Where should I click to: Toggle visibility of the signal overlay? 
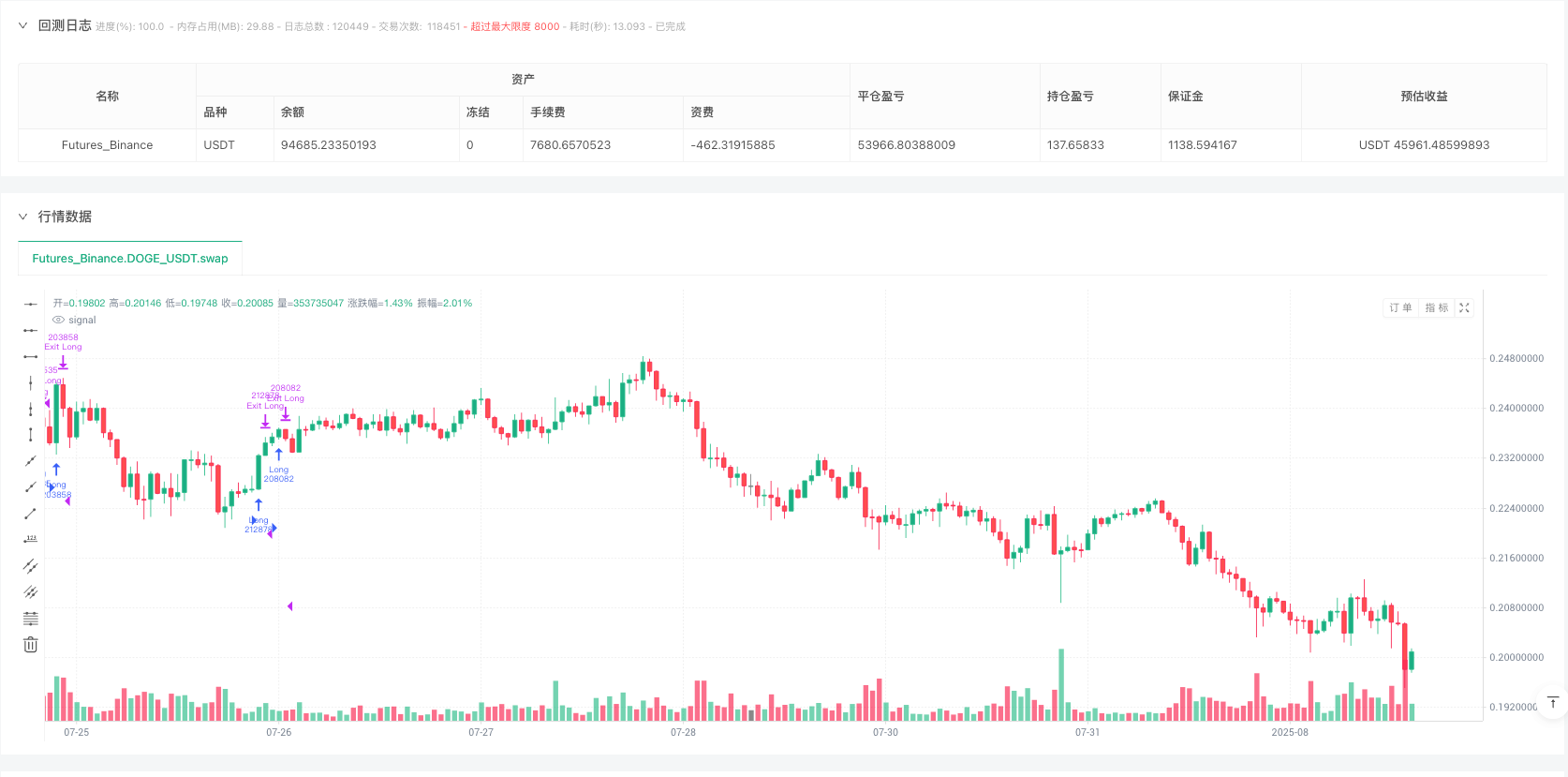tap(58, 320)
